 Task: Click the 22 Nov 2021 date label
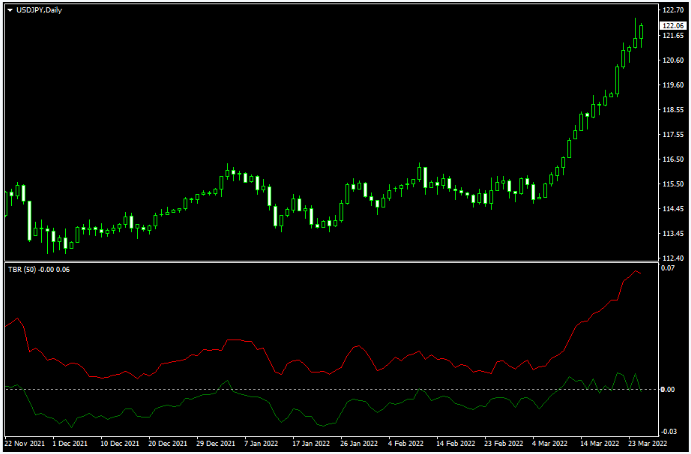coord(24,442)
